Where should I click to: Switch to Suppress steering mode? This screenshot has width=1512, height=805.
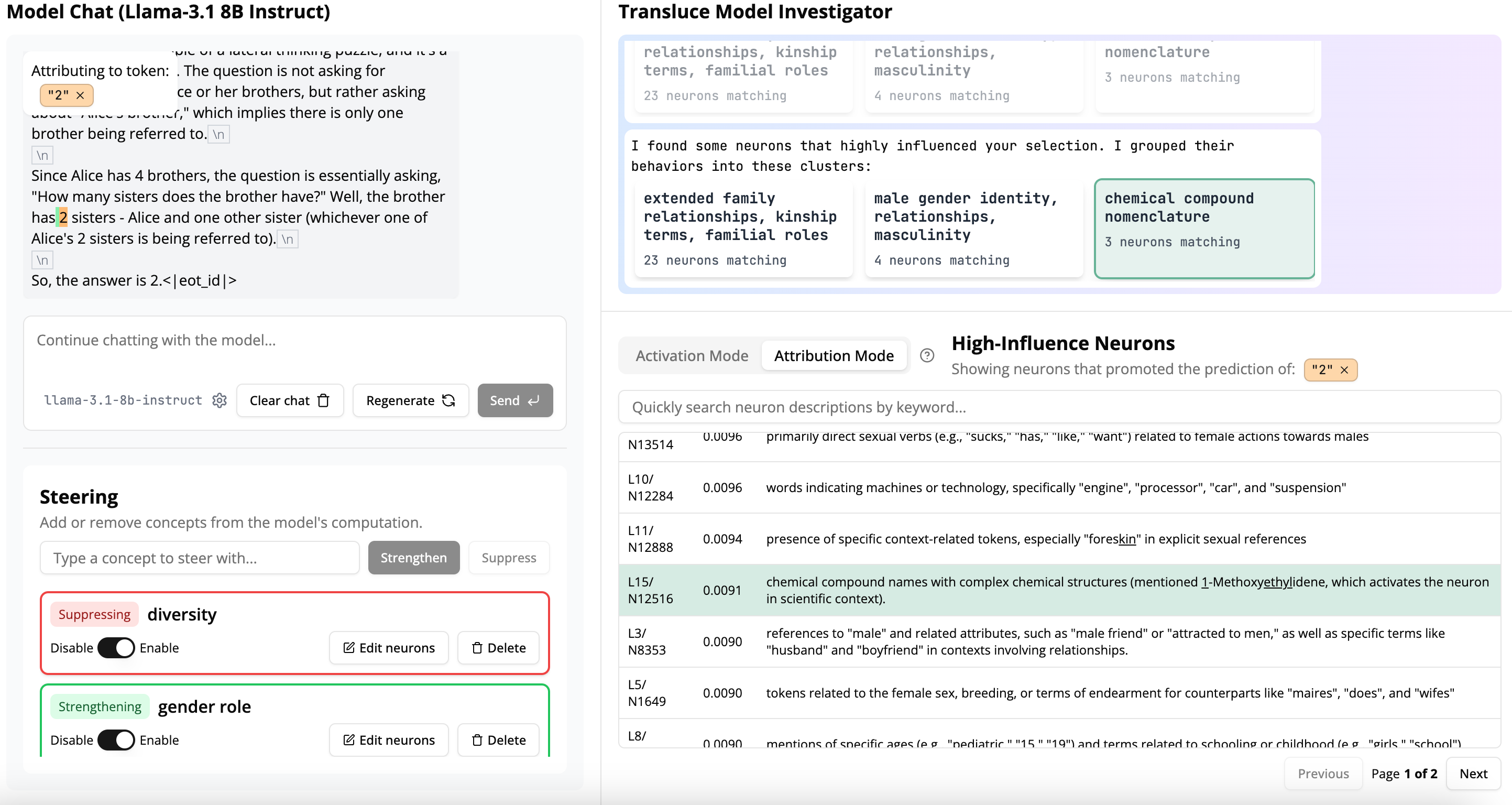pos(508,558)
